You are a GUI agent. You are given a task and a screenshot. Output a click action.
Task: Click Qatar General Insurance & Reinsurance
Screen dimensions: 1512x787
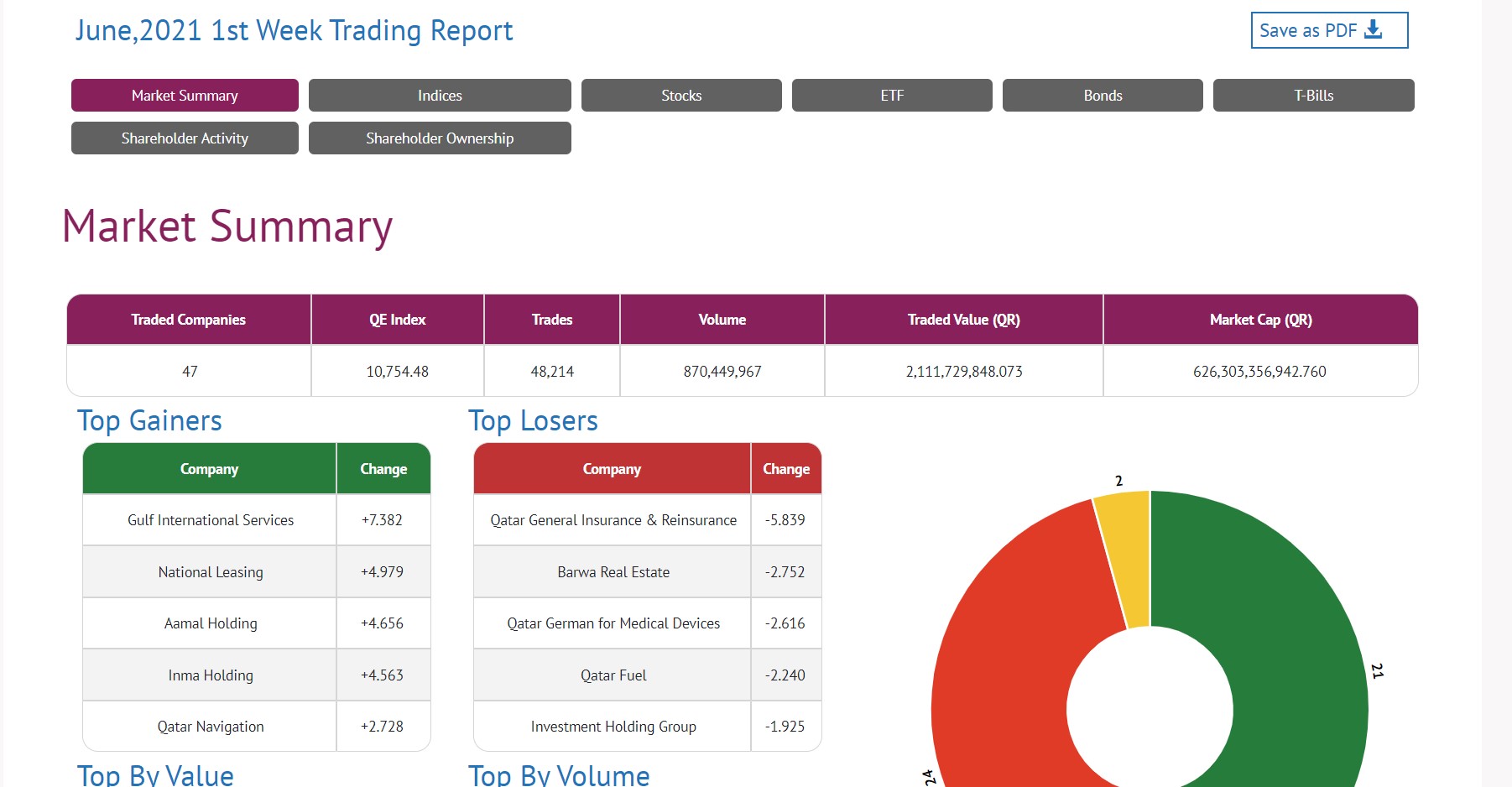(613, 520)
